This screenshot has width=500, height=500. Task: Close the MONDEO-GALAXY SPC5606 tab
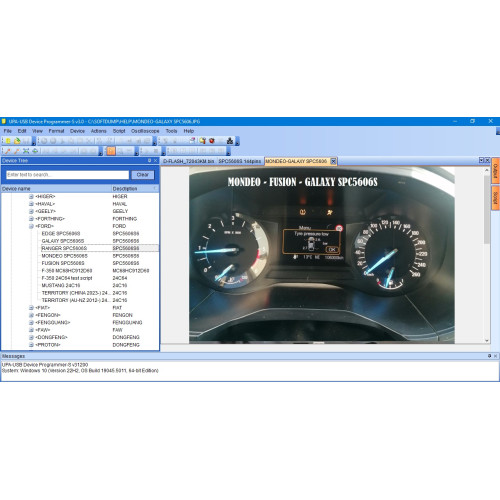pyautogui.click(x=333, y=161)
